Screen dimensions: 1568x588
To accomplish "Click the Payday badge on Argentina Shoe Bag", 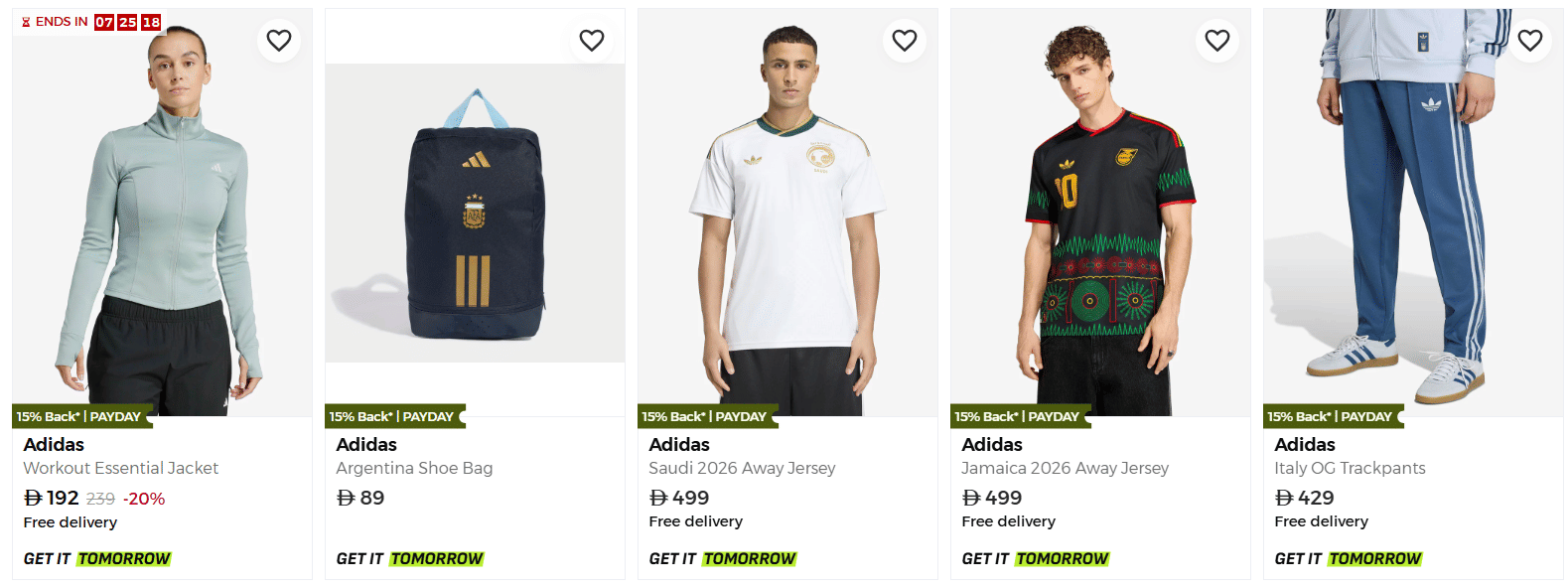I will click(x=392, y=417).
